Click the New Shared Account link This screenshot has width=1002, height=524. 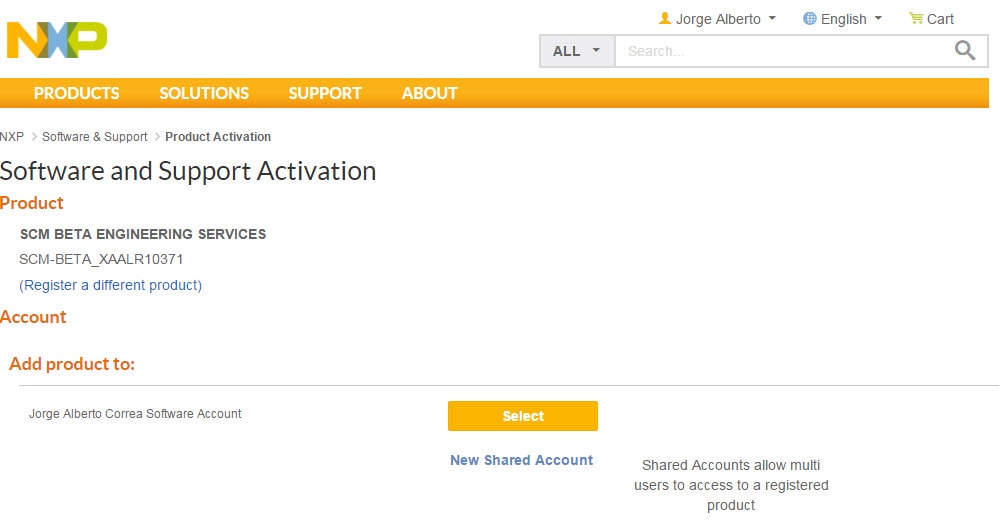click(x=521, y=460)
